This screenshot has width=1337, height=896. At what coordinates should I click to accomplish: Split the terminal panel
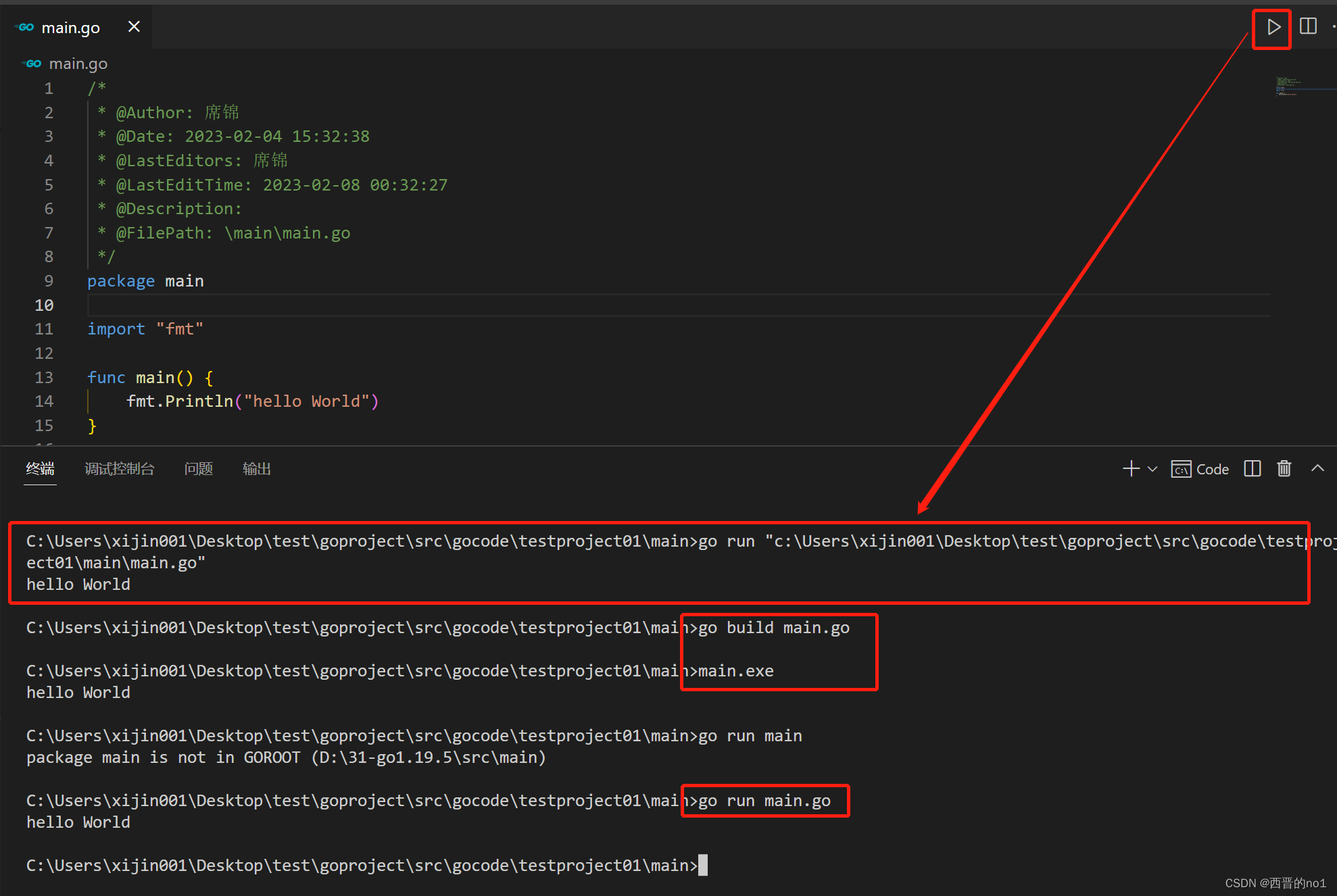[1252, 469]
